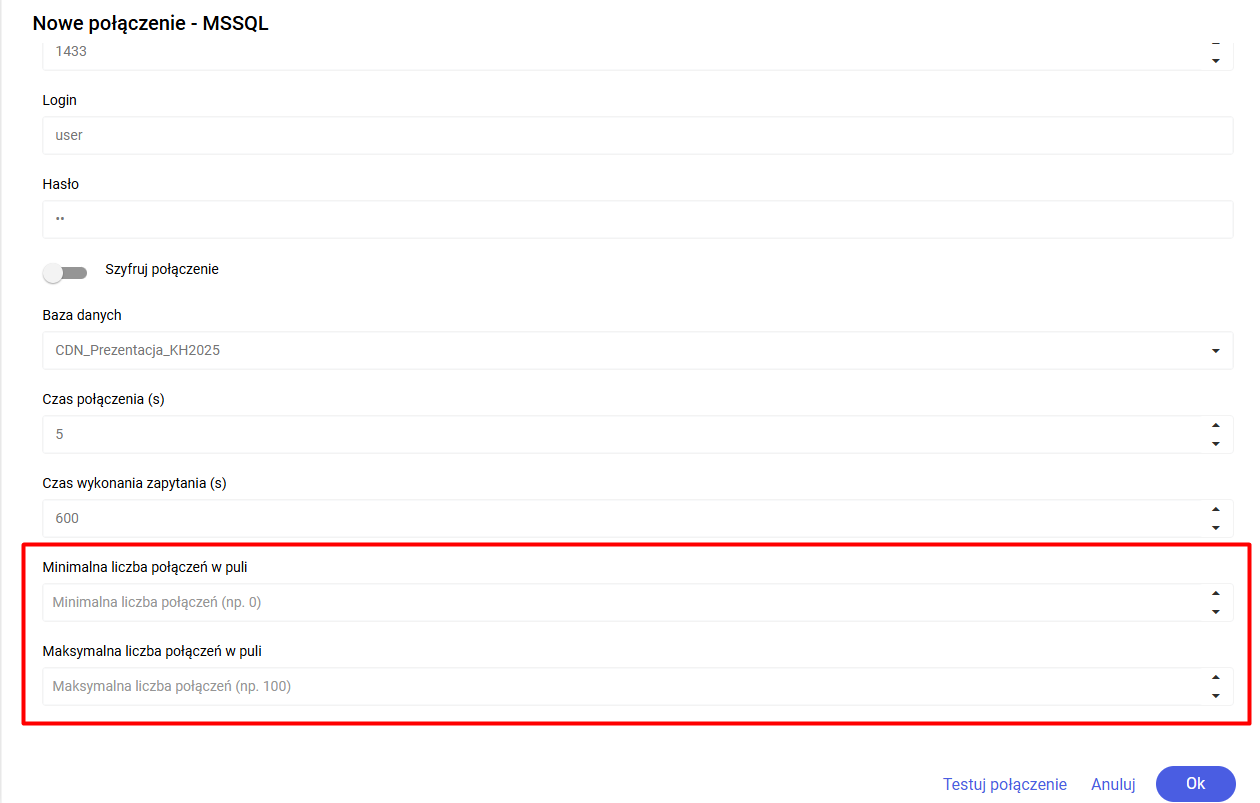Decrease Minimalna liczba połączeń with down arrow
This screenshot has height=803, width=1260.
1215,612
